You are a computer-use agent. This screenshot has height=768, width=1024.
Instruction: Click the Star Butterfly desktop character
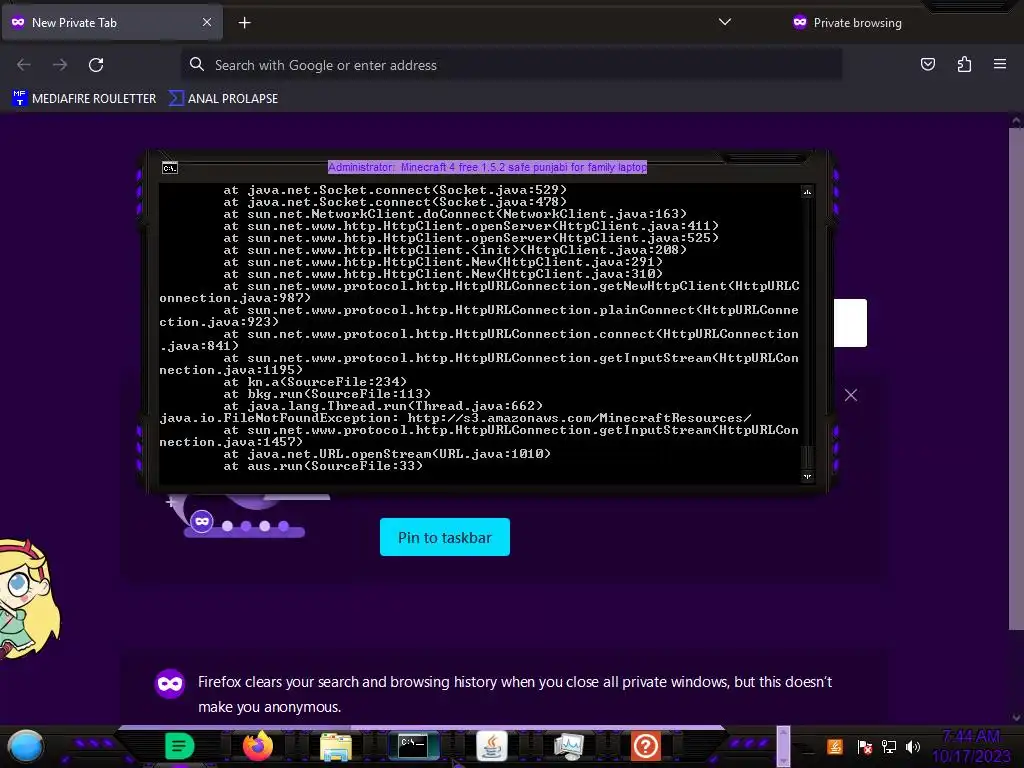click(x=29, y=600)
